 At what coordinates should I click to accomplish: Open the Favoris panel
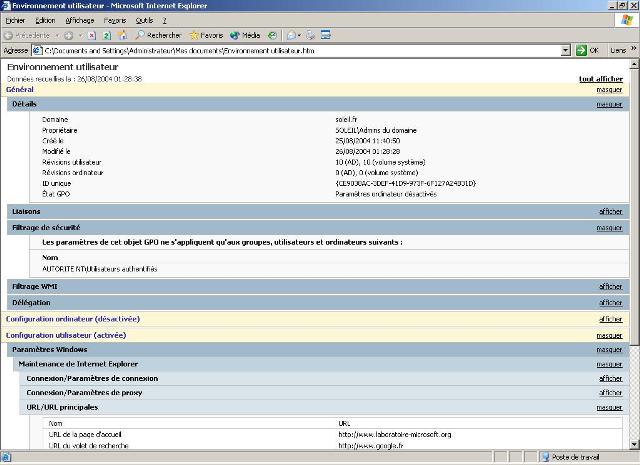coord(206,35)
